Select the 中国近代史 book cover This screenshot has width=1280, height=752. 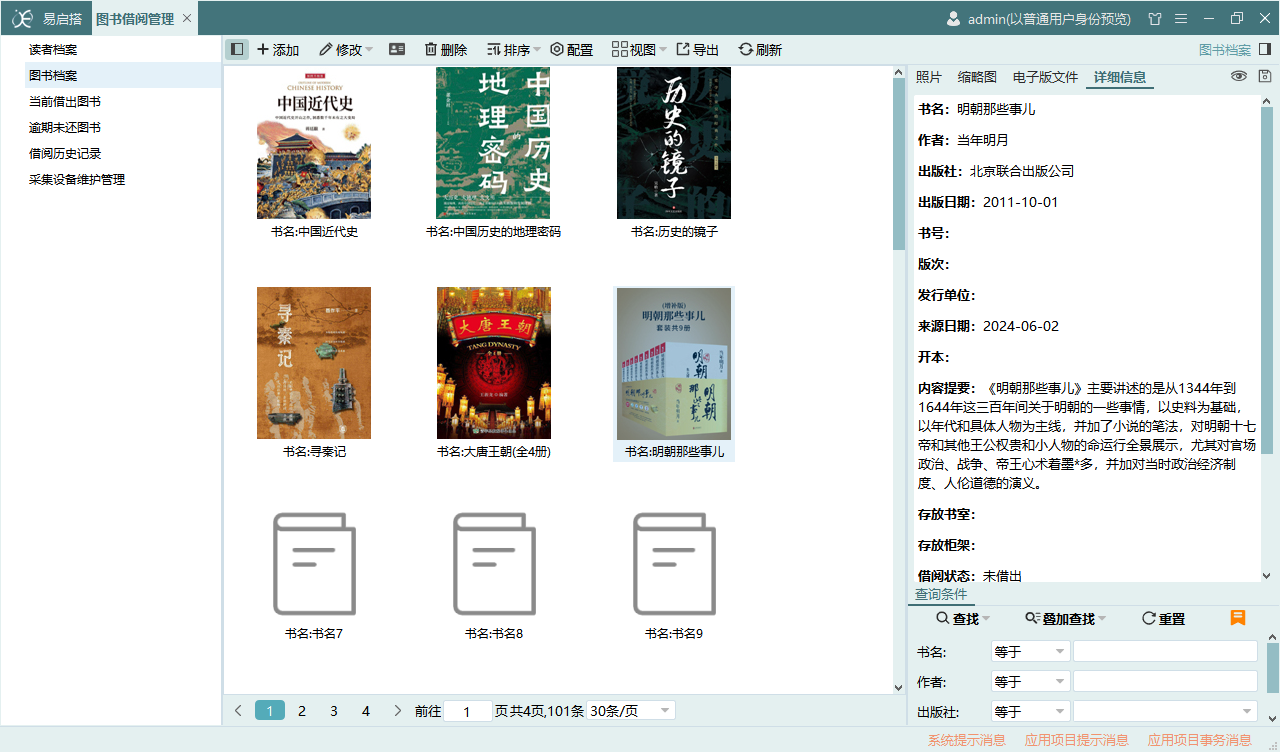point(314,143)
